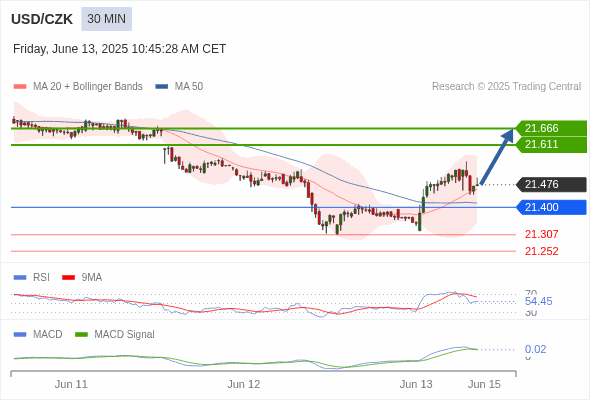This screenshot has height=400, width=590.
Task: Click the 21.307 red support value
Action: point(541,234)
